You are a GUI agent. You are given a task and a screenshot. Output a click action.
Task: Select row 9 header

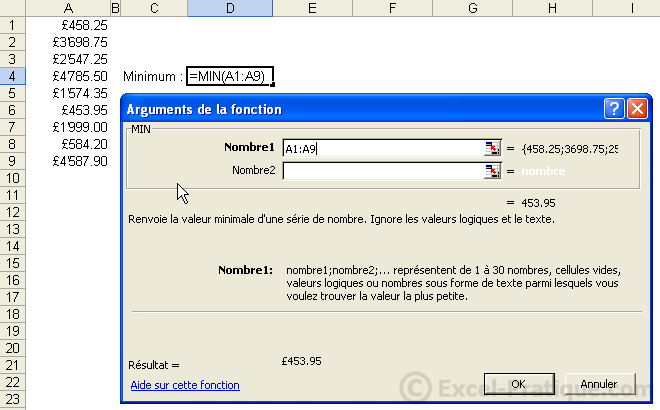12,161
